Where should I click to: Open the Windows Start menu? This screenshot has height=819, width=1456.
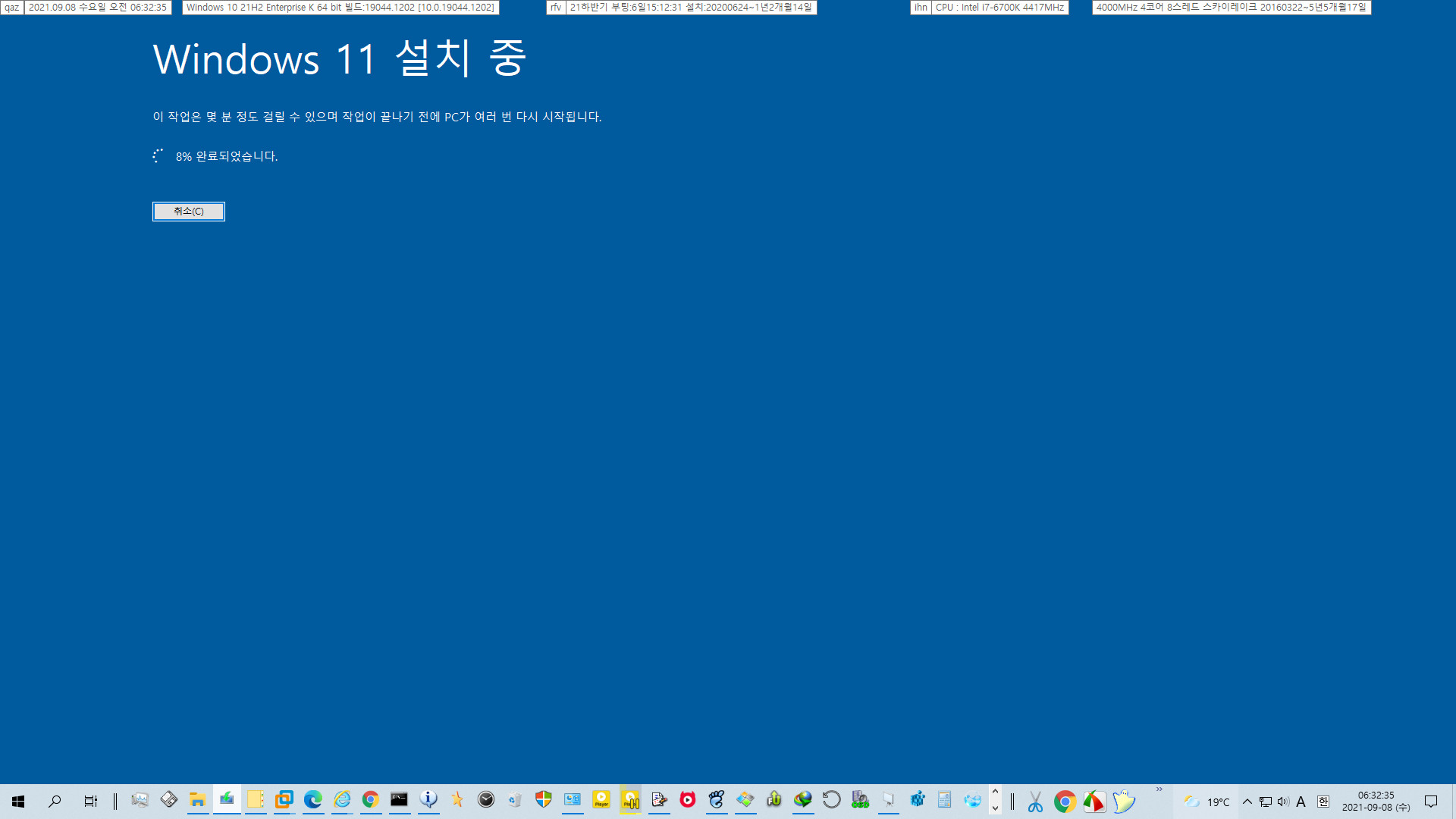pyautogui.click(x=18, y=801)
